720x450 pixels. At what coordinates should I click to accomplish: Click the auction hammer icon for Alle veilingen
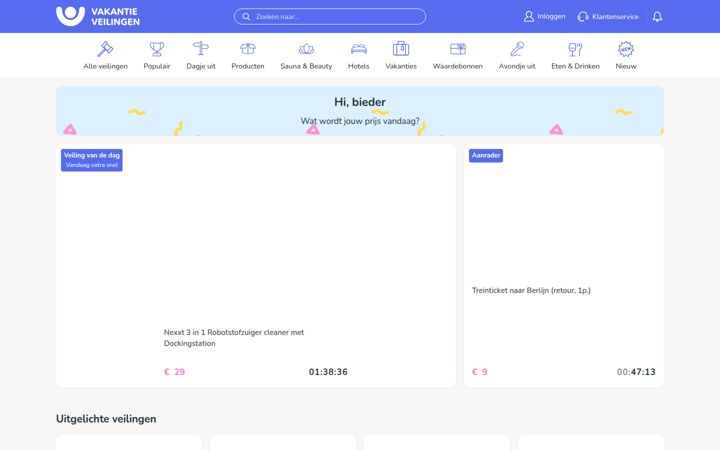(x=105, y=49)
